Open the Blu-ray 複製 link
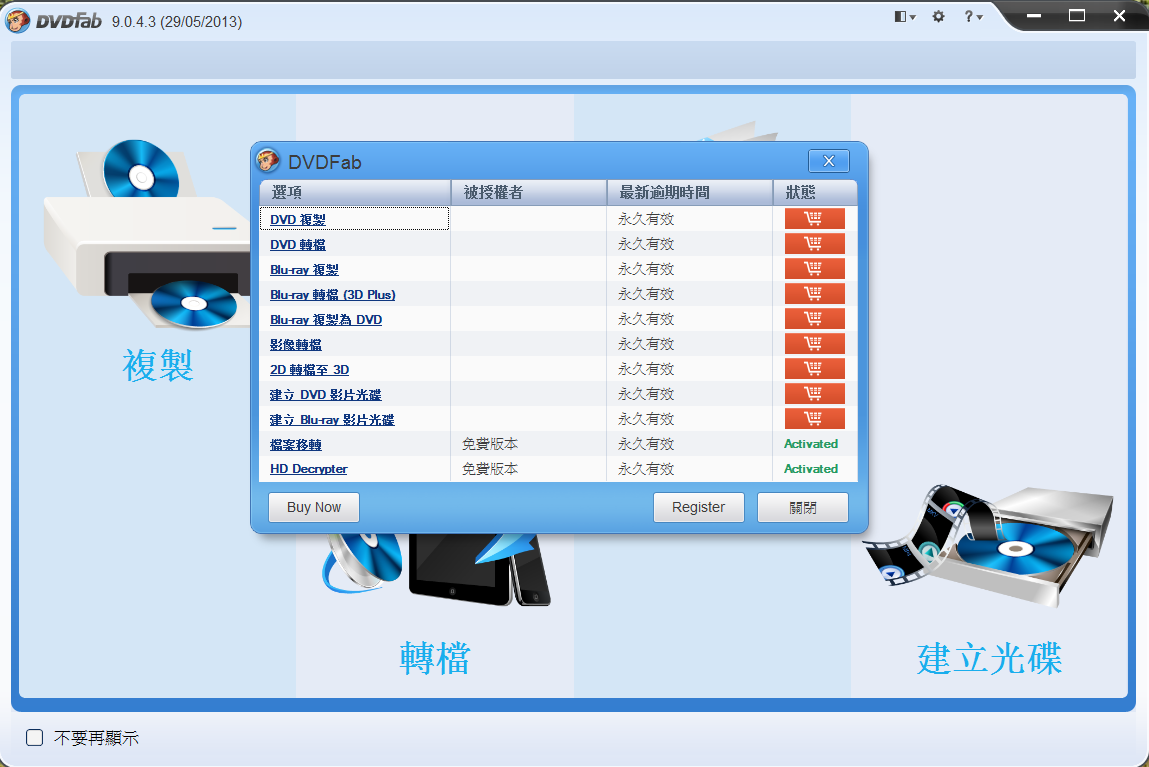This screenshot has width=1149, height=767. (304, 270)
